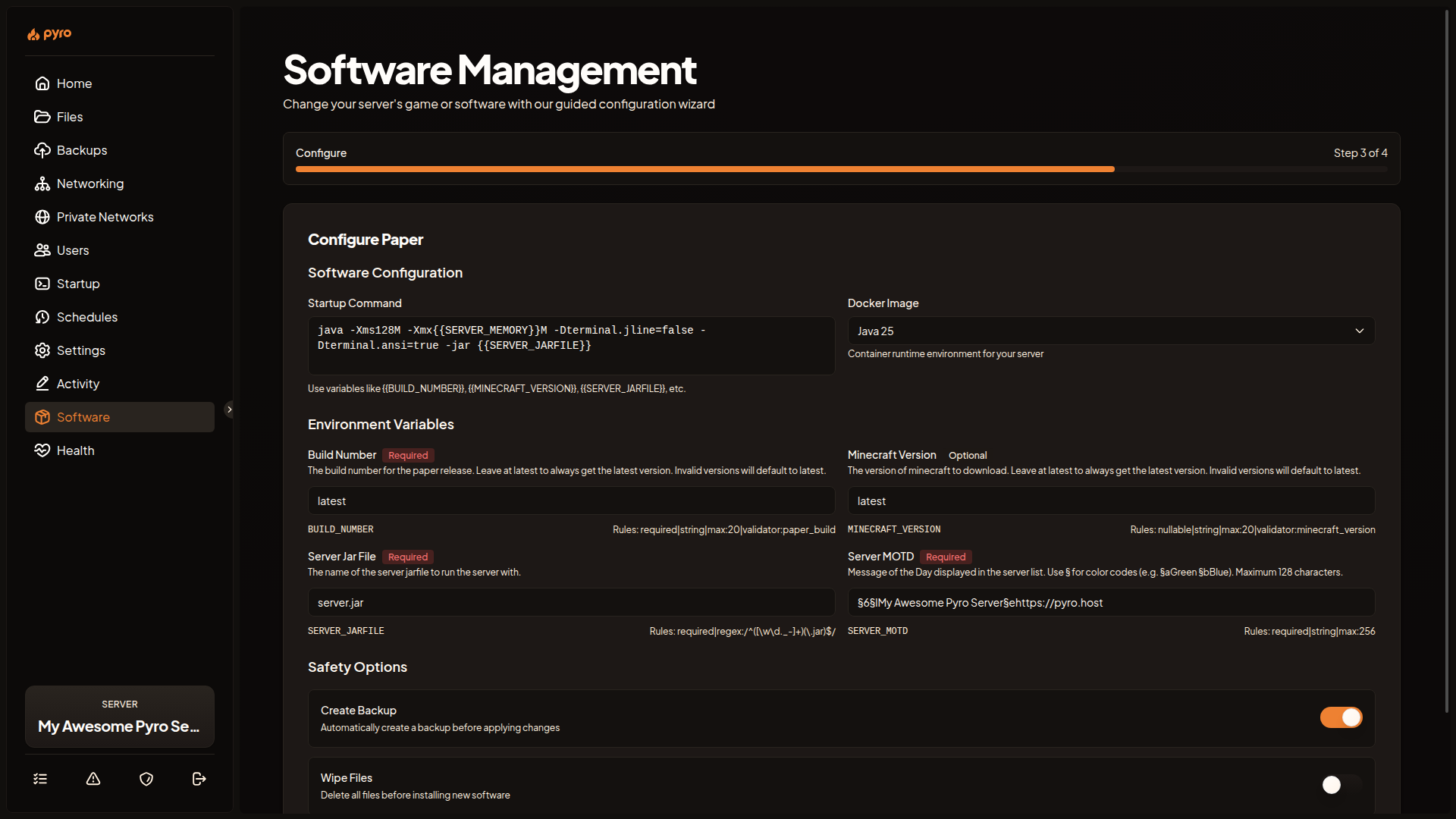Click the logout arrow icon
Image resolution: width=1456 pixels, height=819 pixels.
[x=199, y=779]
